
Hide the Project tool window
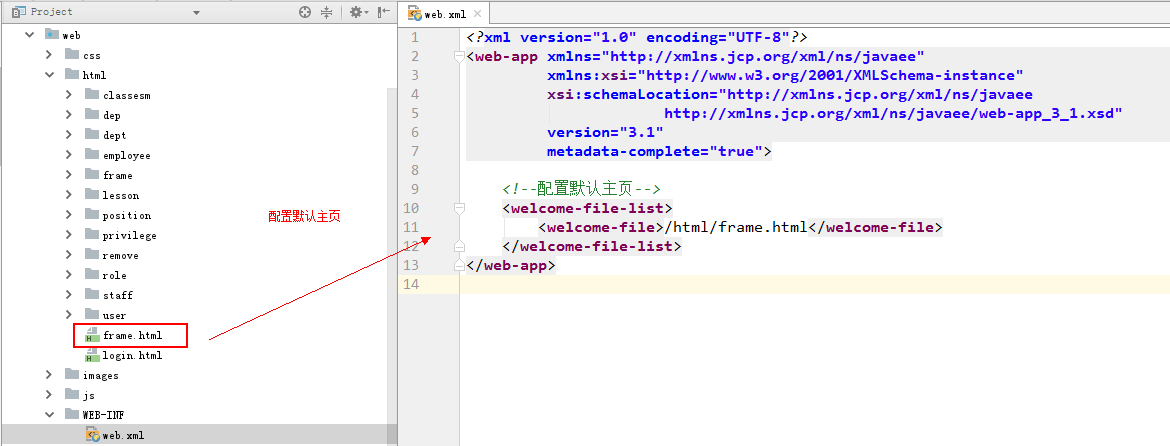point(384,12)
